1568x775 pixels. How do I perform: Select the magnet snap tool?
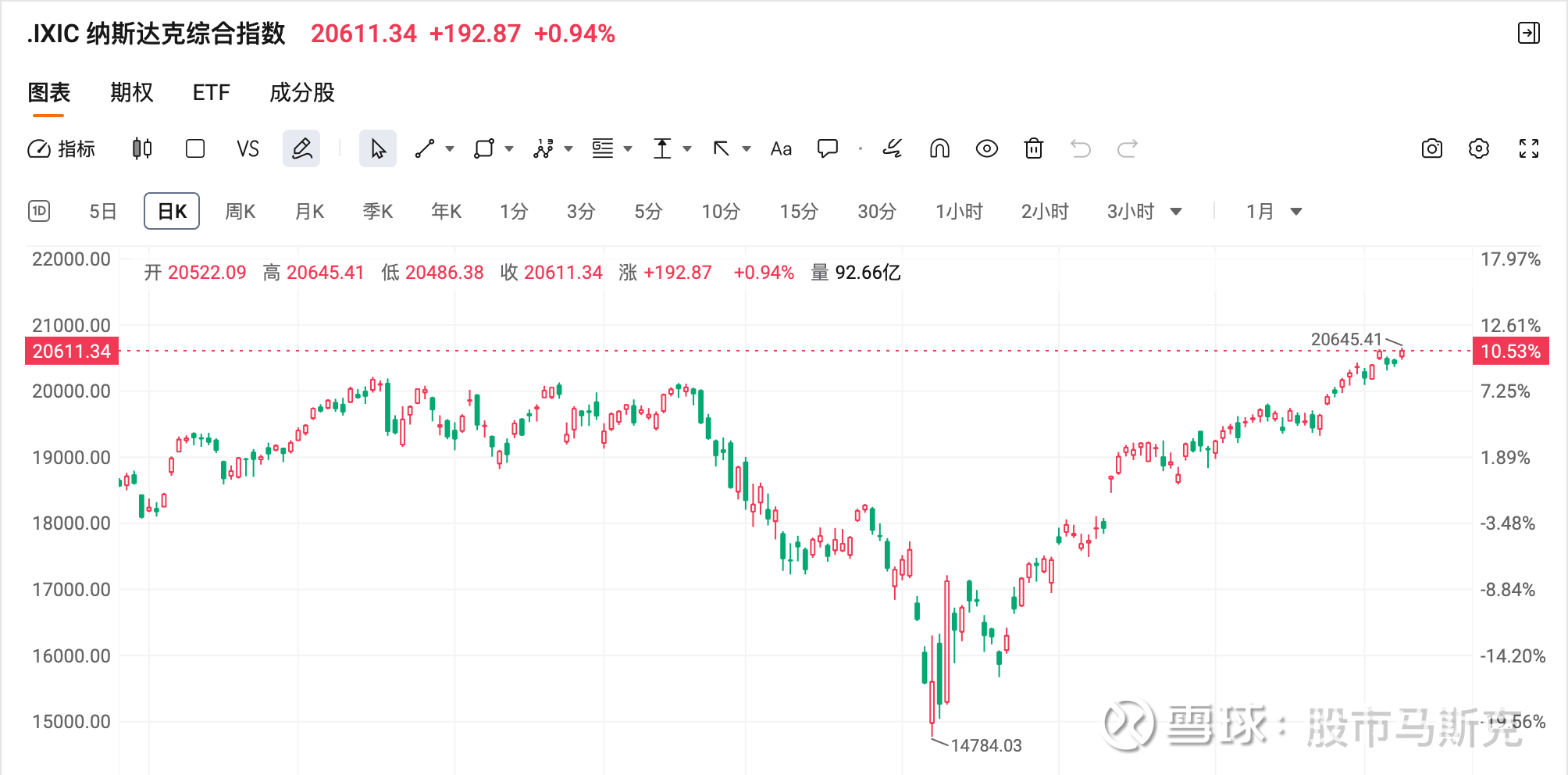pos(939,148)
